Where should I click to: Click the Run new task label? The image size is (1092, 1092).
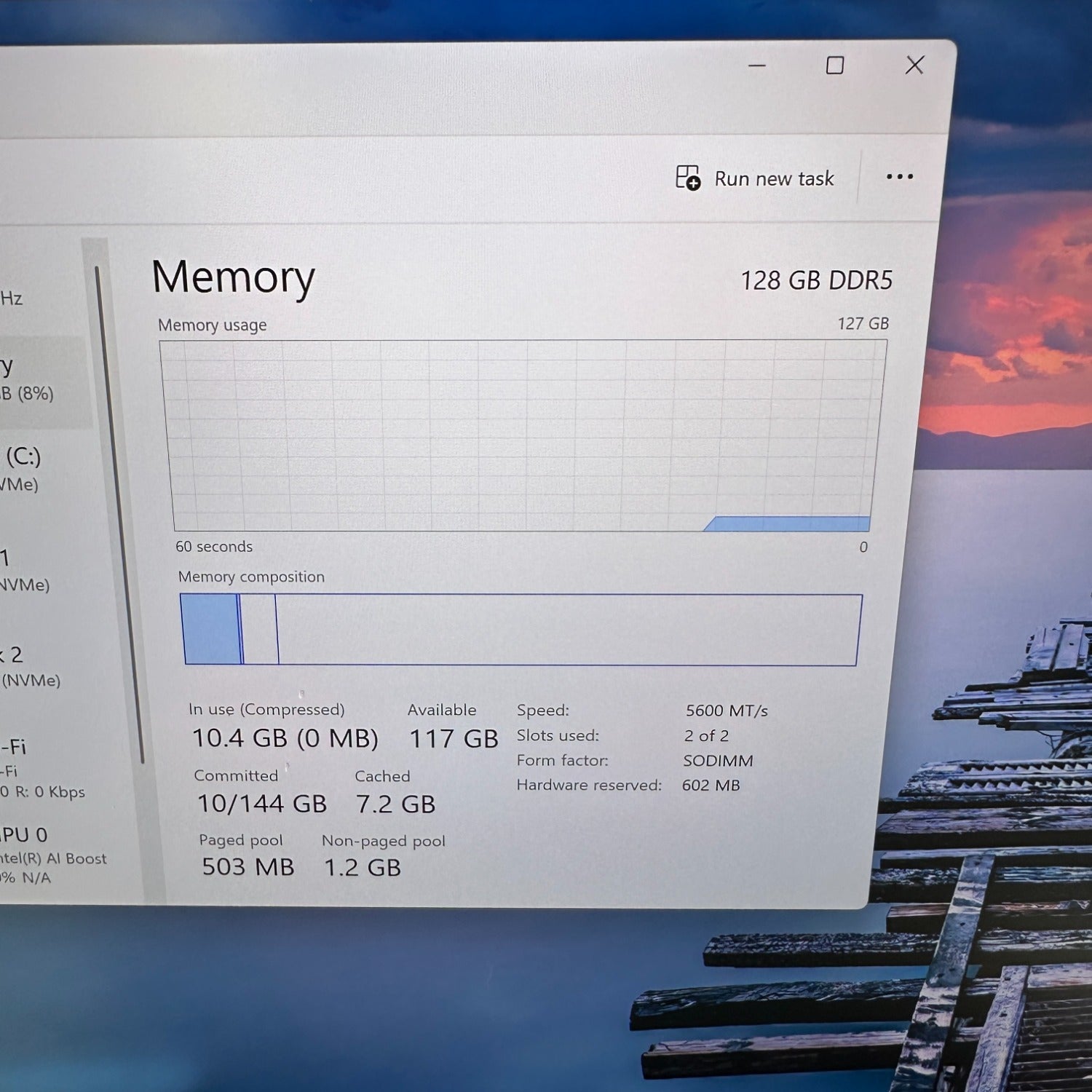click(774, 178)
